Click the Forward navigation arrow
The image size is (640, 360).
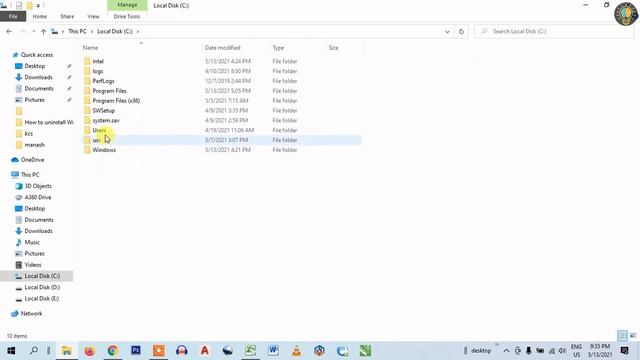point(23,31)
